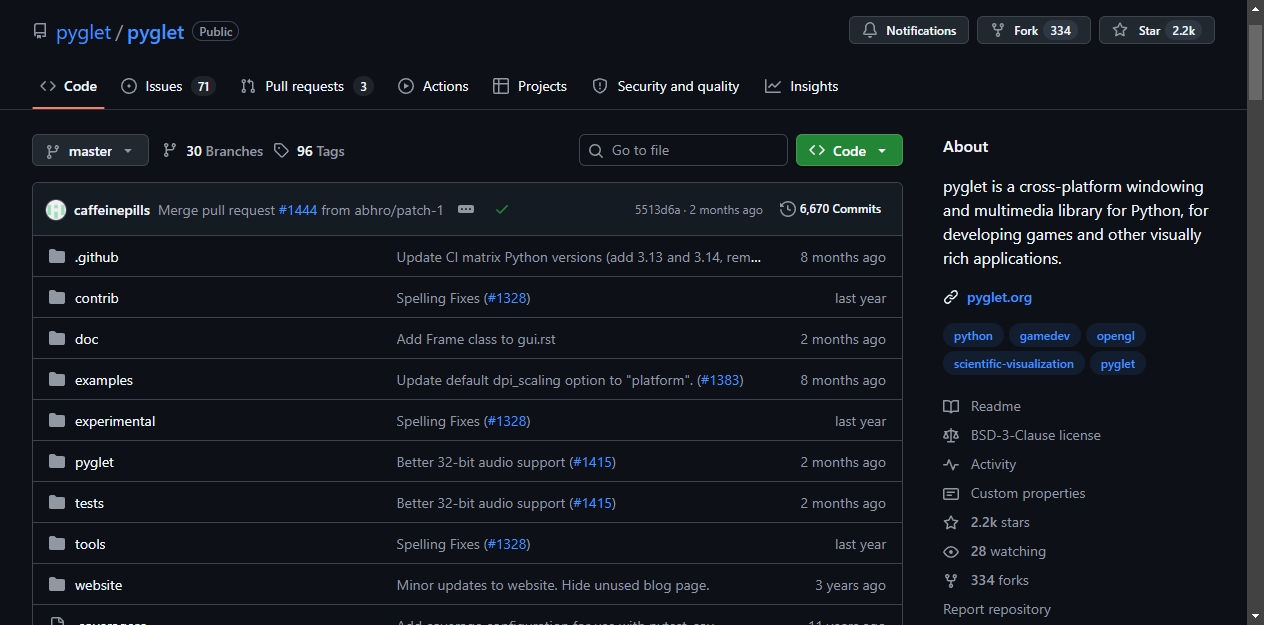Open the 30 Branches link
This screenshot has width=1264, height=625.
coord(213,151)
